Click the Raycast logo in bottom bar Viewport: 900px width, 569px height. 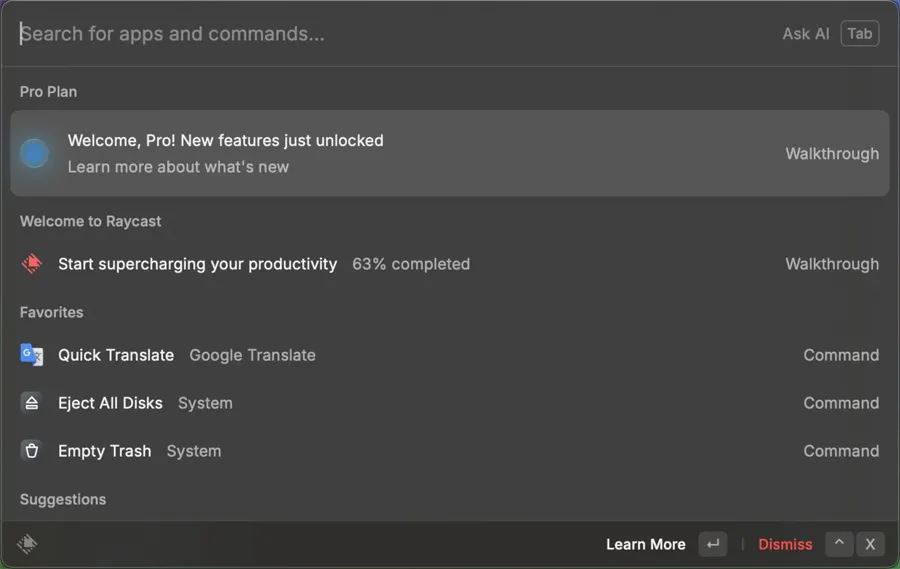(28, 544)
